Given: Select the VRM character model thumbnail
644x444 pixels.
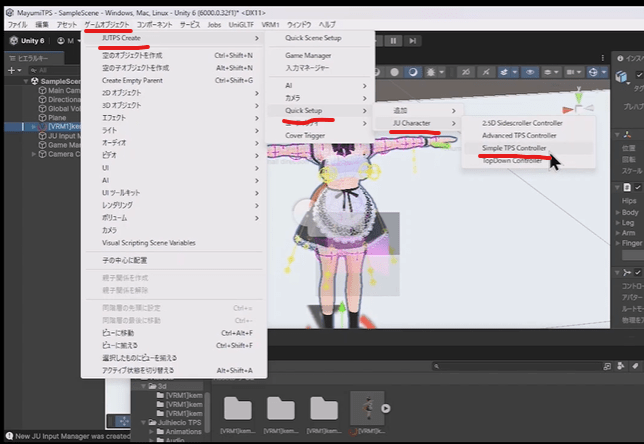Looking at the screenshot, I should tap(367, 409).
